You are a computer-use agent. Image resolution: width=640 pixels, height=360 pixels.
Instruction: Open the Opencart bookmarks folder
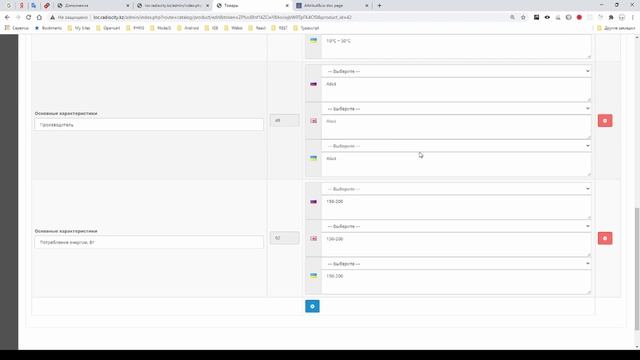point(107,28)
